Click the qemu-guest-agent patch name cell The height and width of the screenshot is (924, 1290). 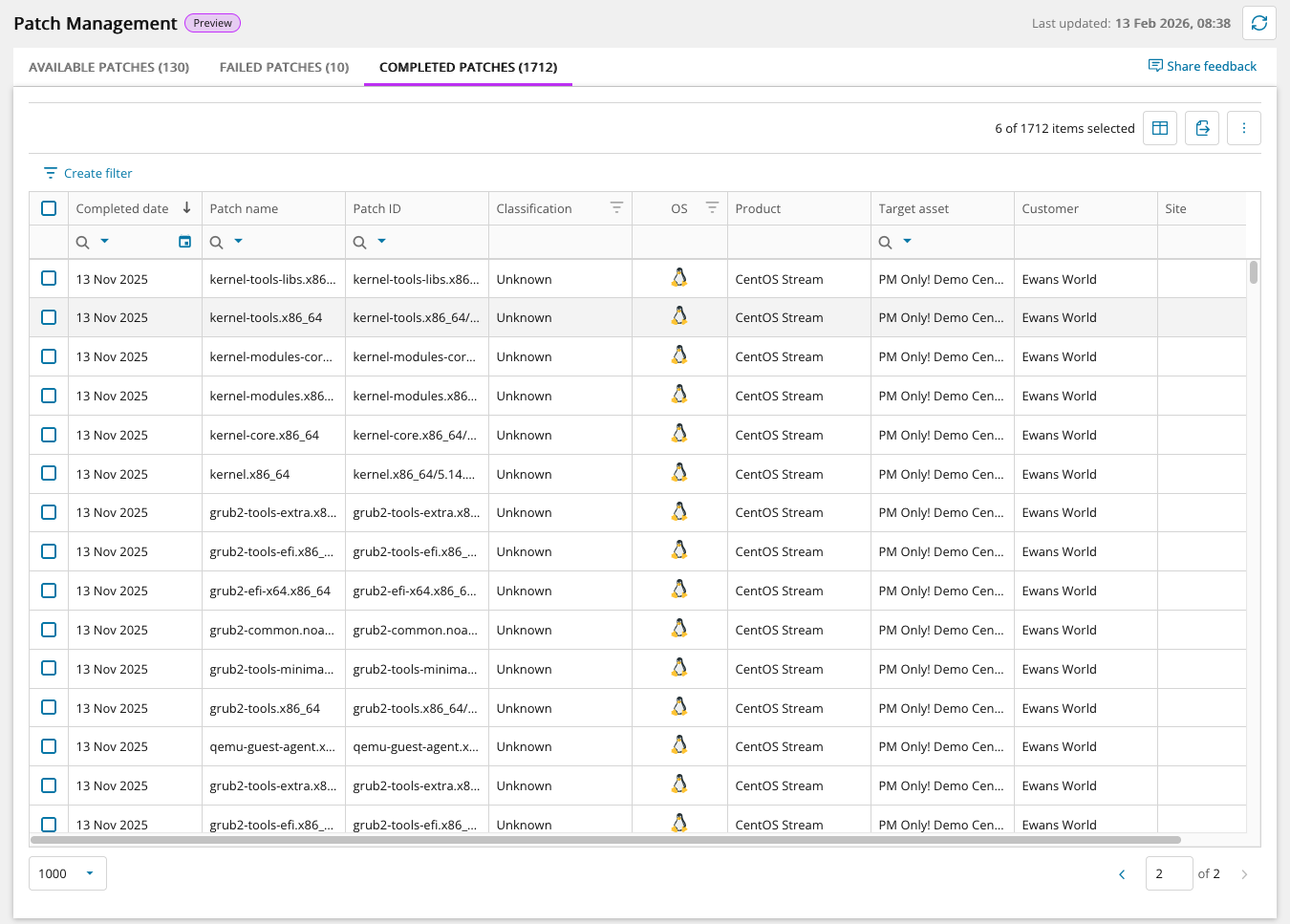point(273,746)
